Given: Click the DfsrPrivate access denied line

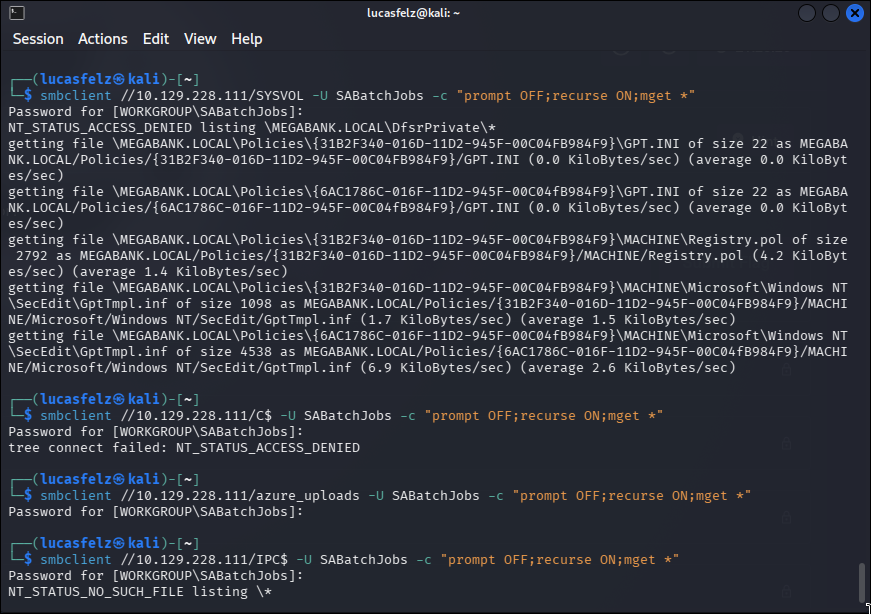Looking at the screenshot, I should tap(252, 128).
